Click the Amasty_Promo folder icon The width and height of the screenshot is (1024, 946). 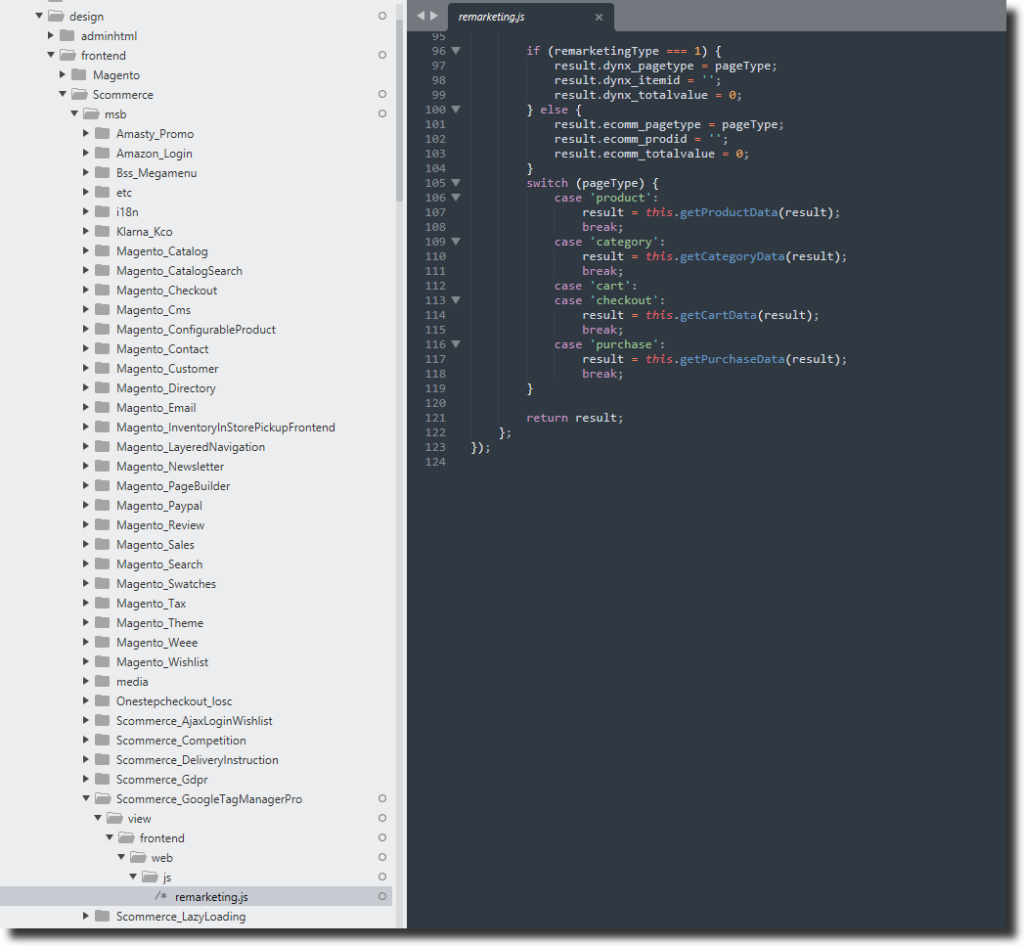point(102,134)
